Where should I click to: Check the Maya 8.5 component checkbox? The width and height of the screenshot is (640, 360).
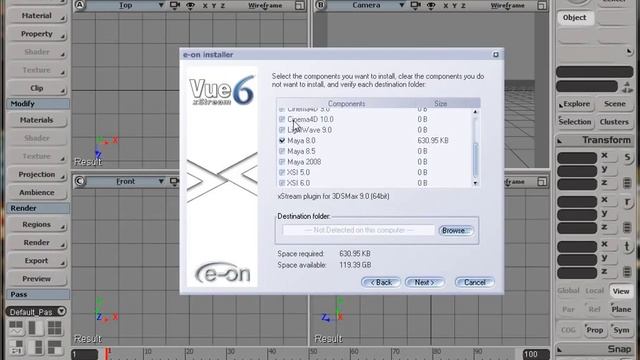point(282,151)
